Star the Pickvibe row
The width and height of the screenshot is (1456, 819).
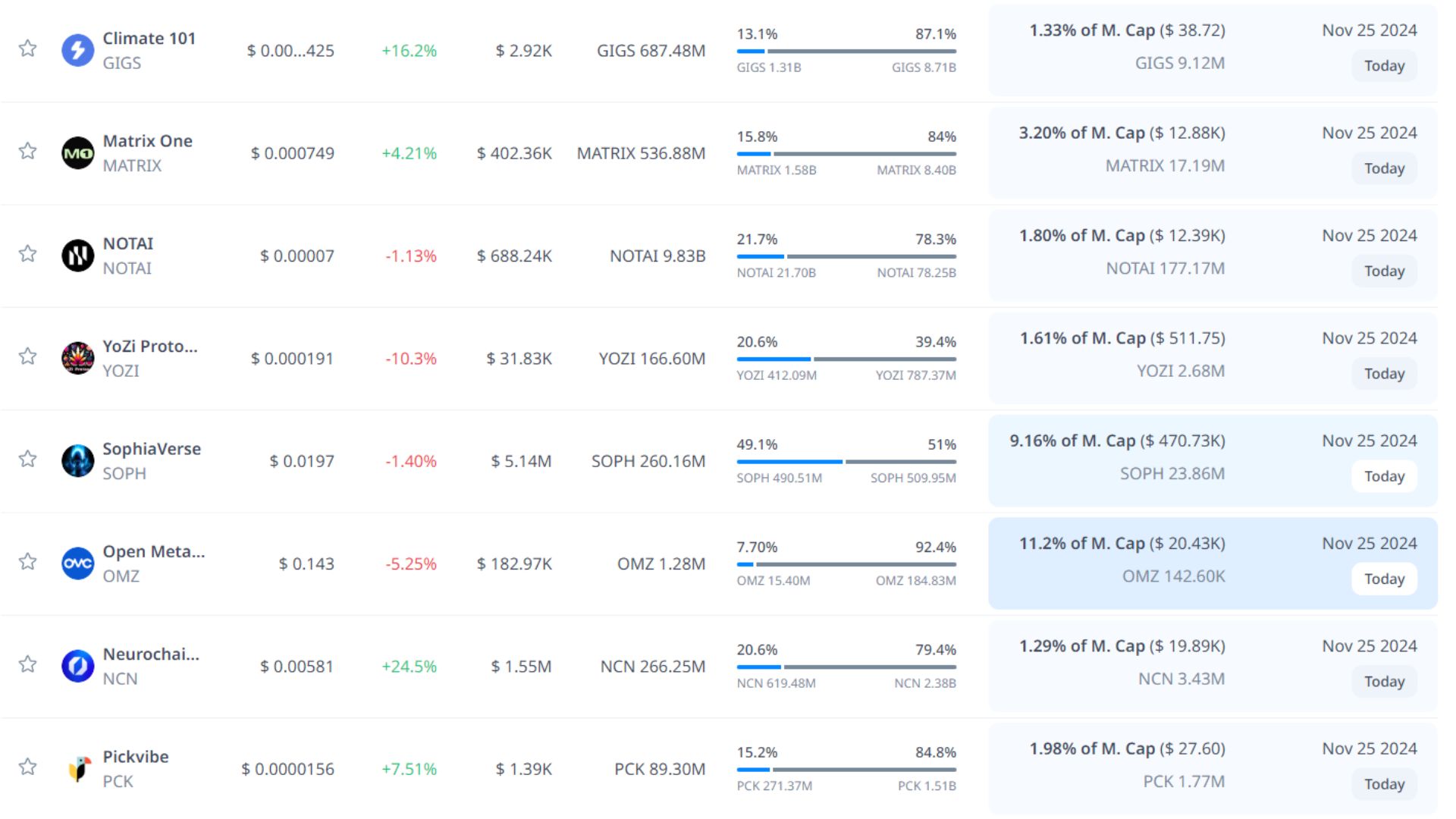click(x=28, y=767)
